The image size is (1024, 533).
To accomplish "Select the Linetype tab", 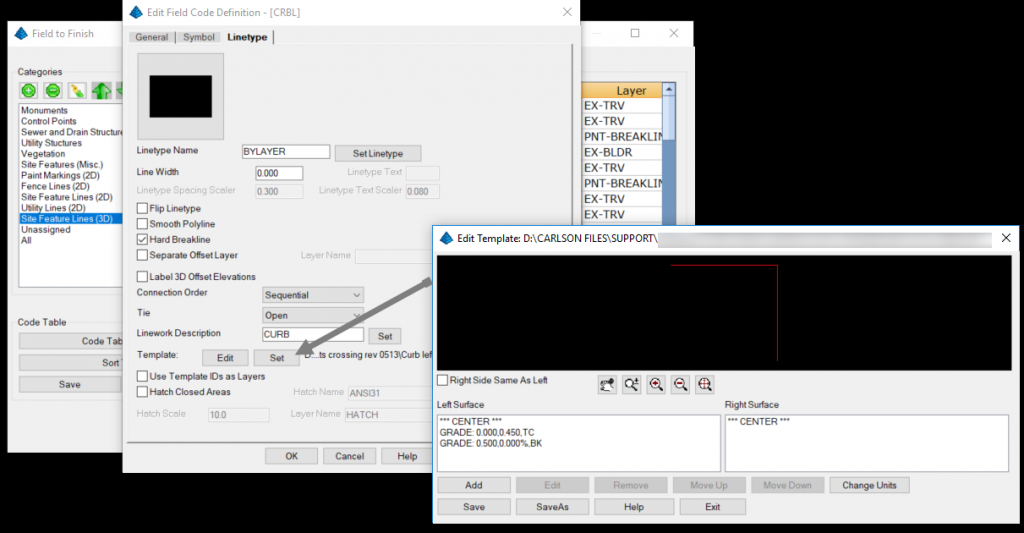I will tap(247, 37).
